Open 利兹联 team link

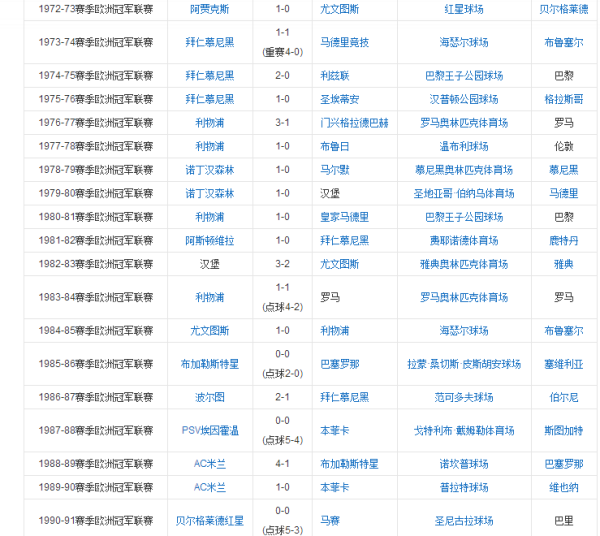335,76
